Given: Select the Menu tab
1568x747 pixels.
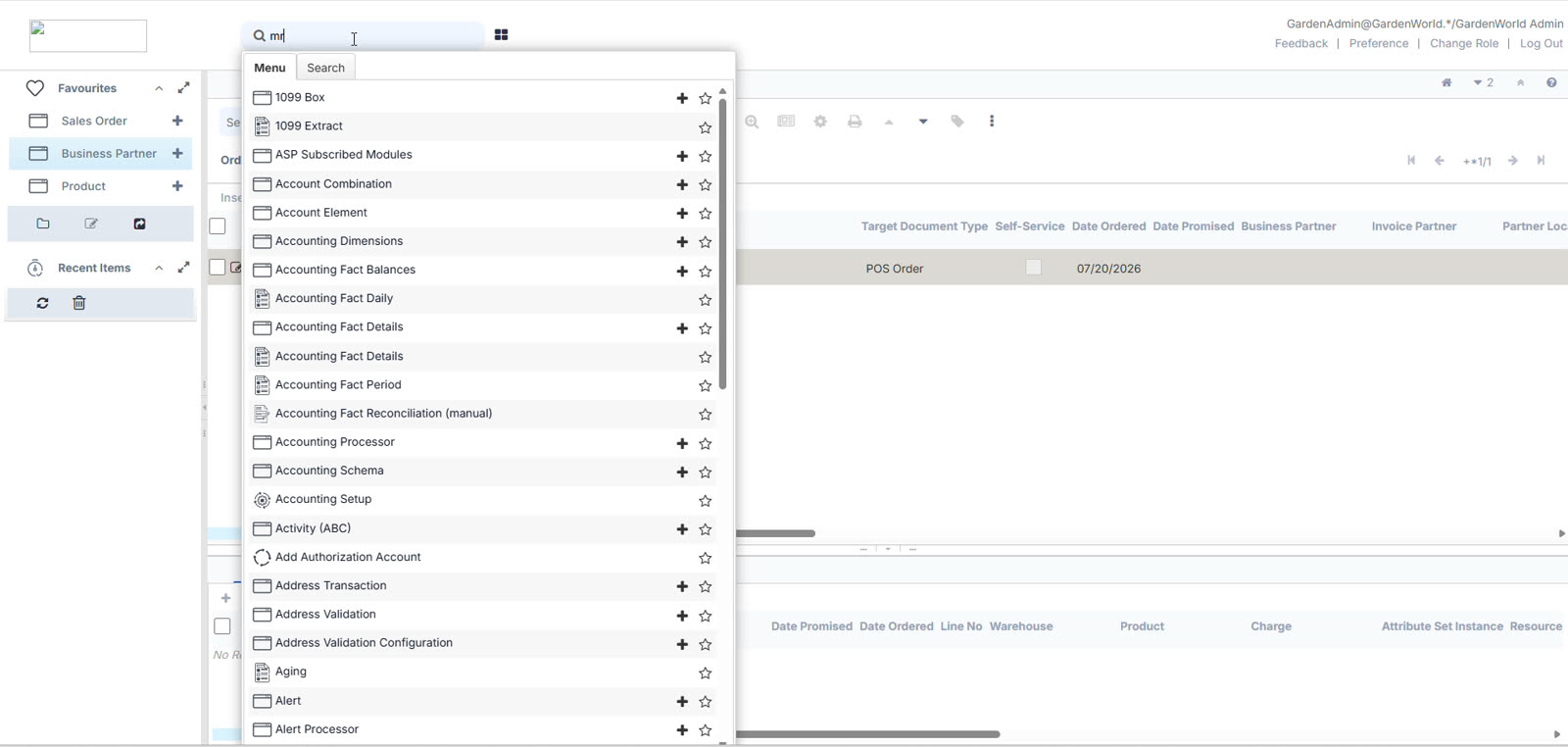Looking at the screenshot, I should [x=269, y=68].
